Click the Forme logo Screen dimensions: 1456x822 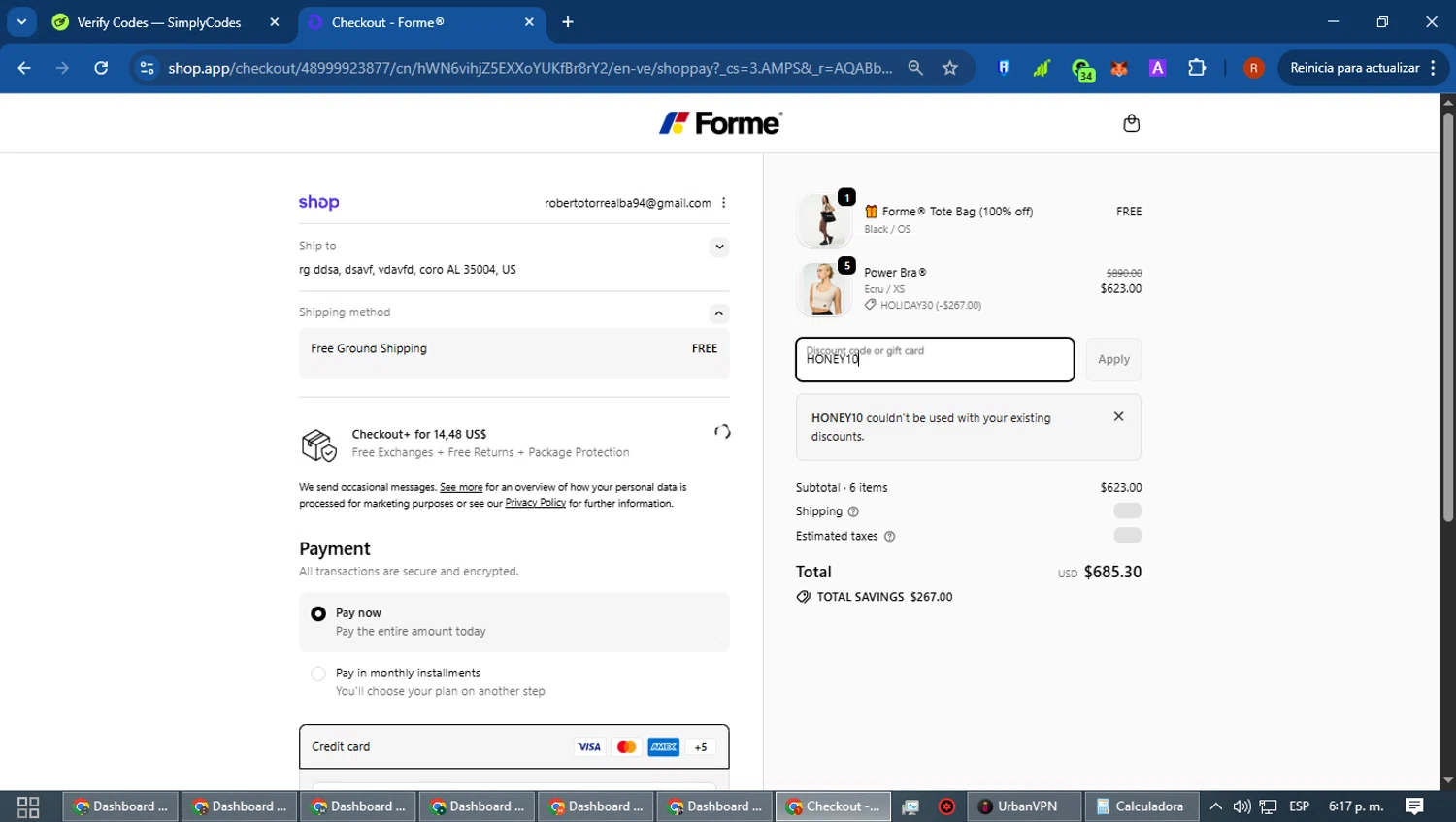720,123
